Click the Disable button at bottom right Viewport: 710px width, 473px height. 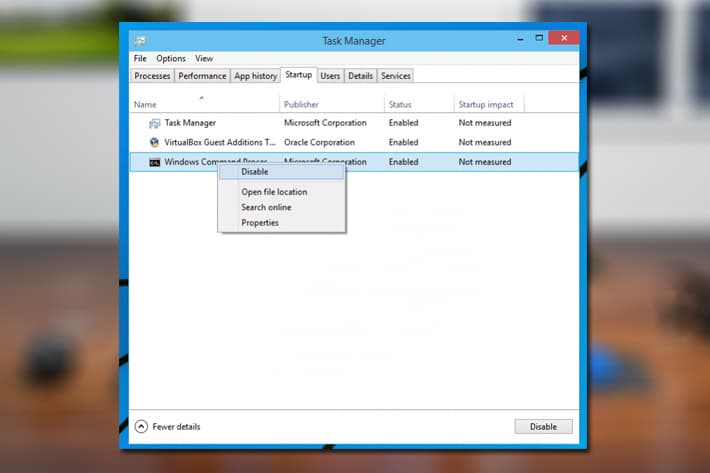click(x=543, y=426)
